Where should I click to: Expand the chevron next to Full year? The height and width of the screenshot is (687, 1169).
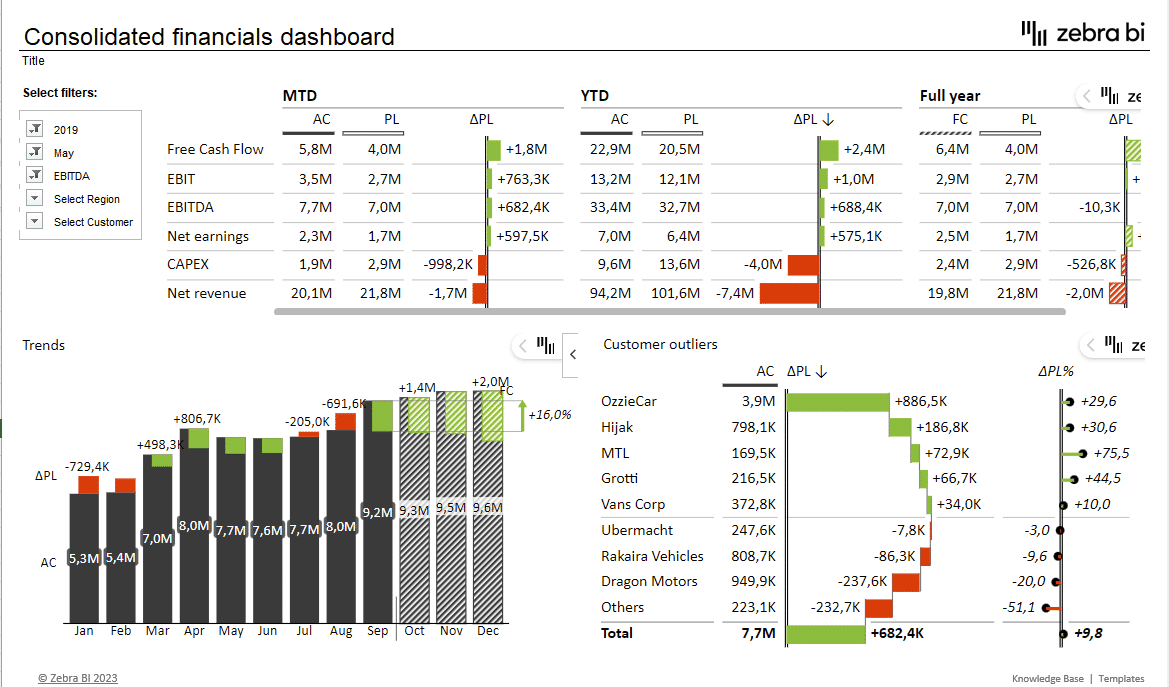coord(1087,96)
